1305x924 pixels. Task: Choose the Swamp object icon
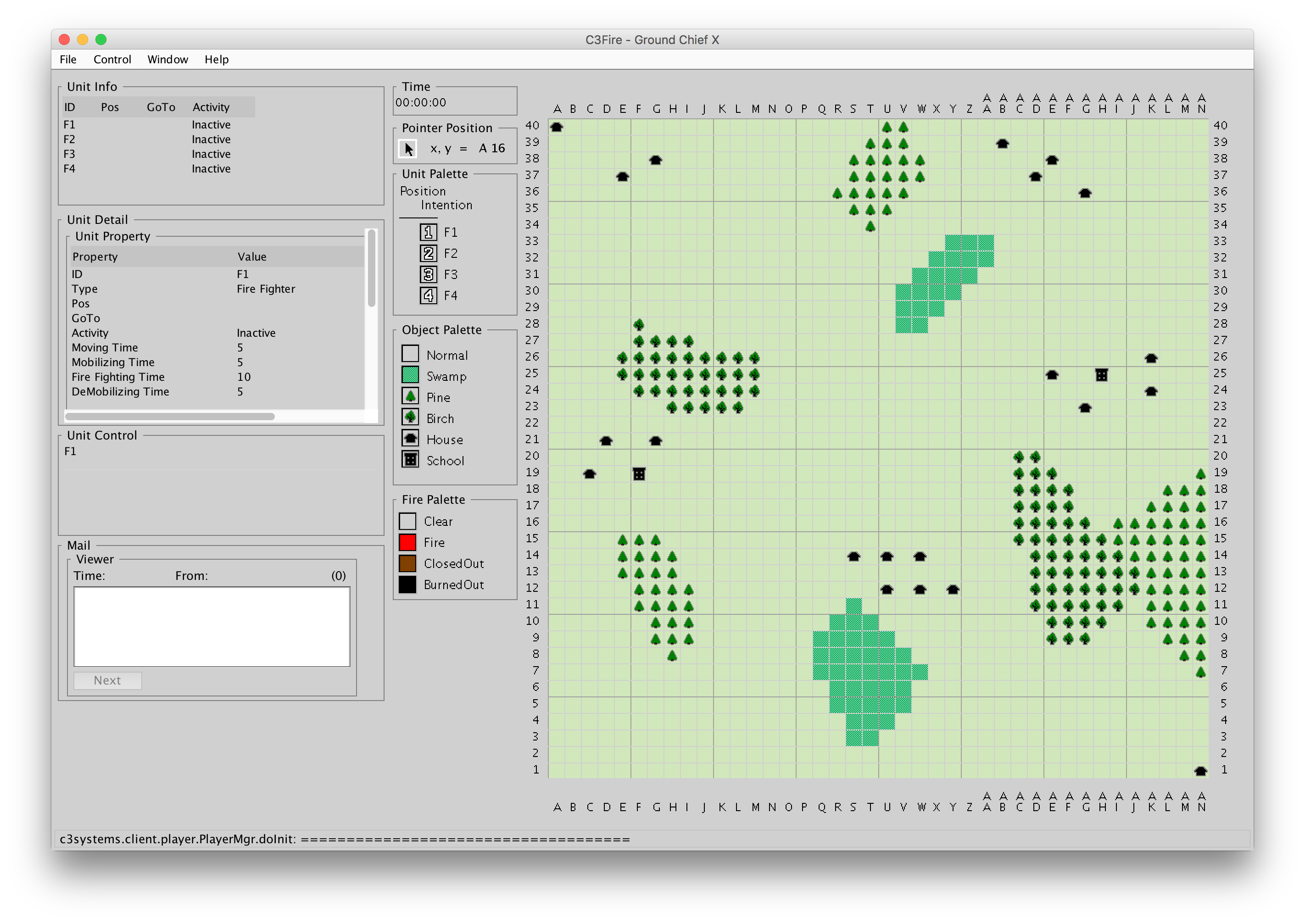[x=410, y=375]
